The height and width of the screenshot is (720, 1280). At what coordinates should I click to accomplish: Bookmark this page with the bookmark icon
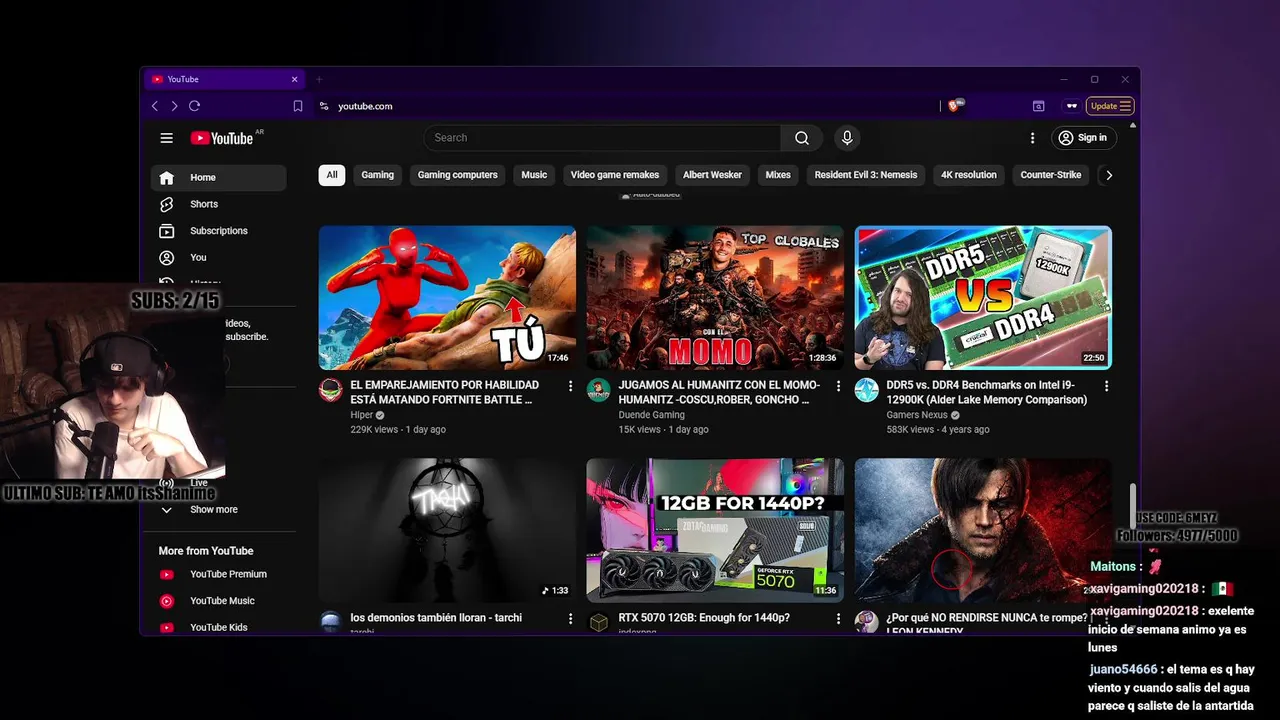pos(298,106)
